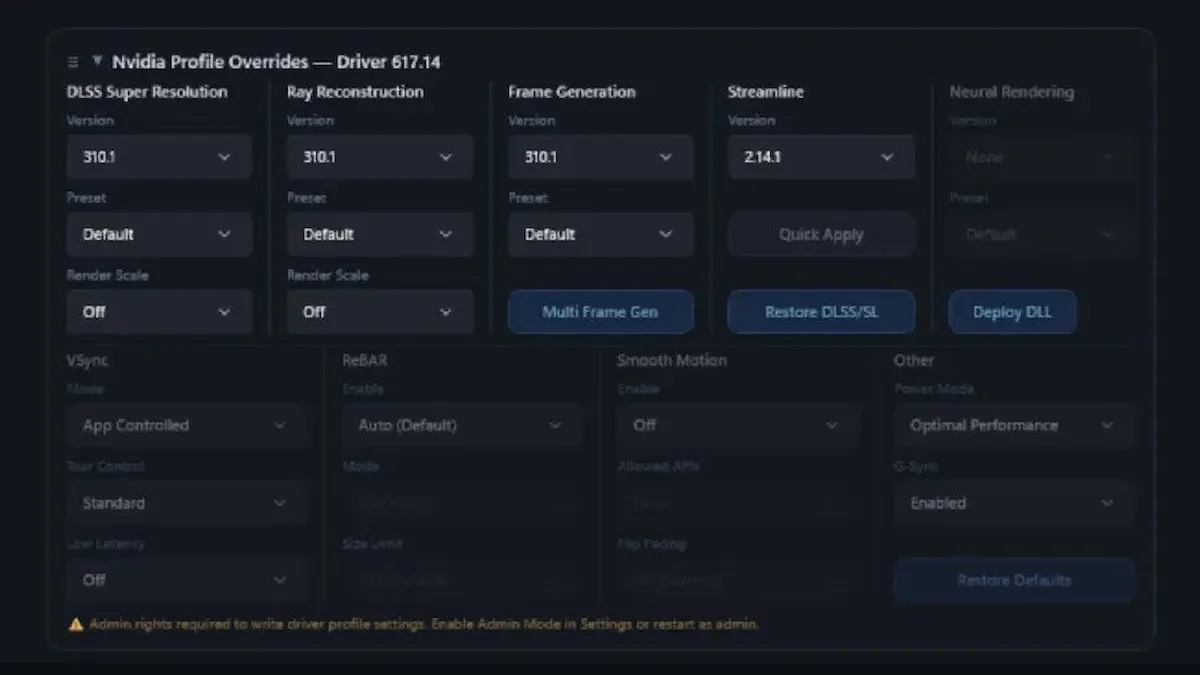Click the Other heading
Image resolution: width=1200 pixels, height=675 pixels.
[x=914, y=360]
